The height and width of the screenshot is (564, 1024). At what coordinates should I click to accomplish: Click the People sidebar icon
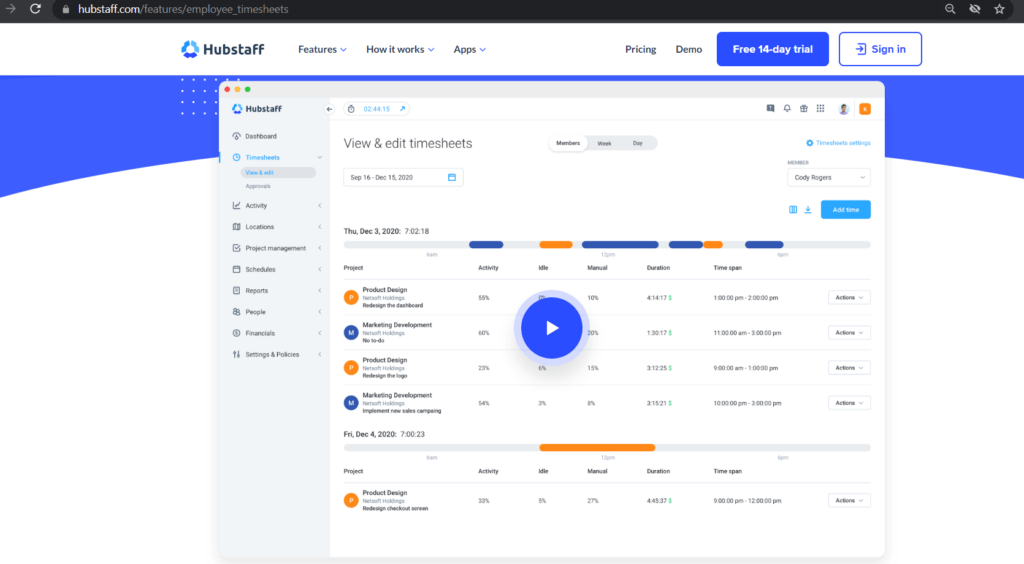tap(236, 312)
